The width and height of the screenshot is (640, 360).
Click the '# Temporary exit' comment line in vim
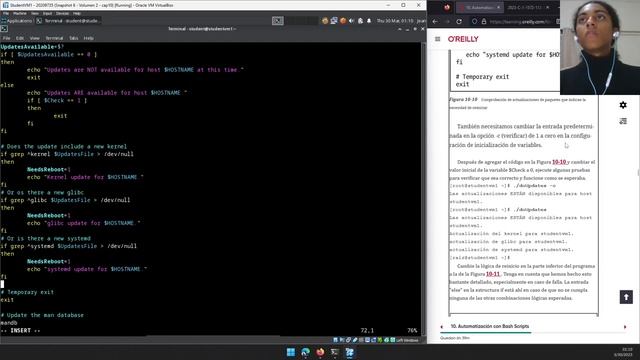click(x=27, y=292)
